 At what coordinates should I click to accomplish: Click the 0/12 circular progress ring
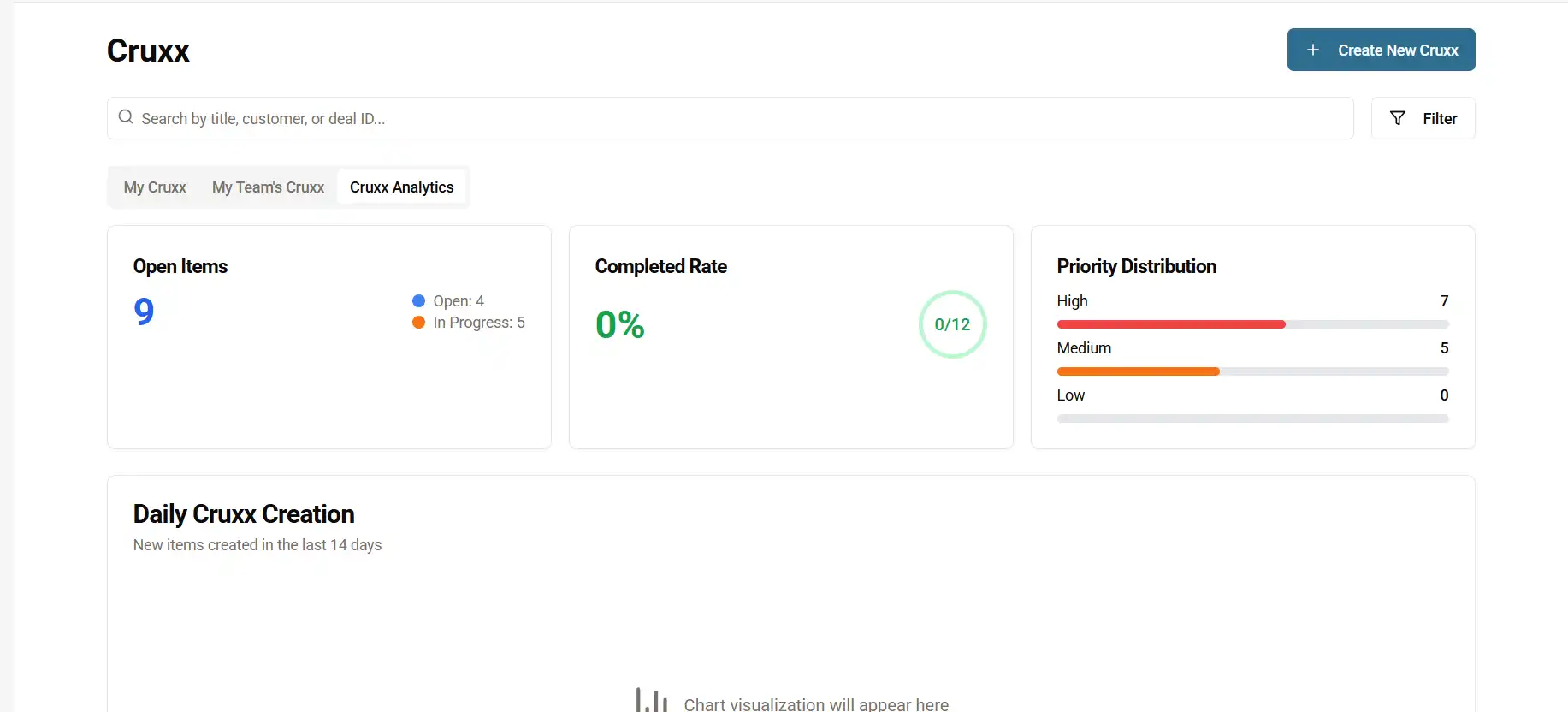(952, 324)
